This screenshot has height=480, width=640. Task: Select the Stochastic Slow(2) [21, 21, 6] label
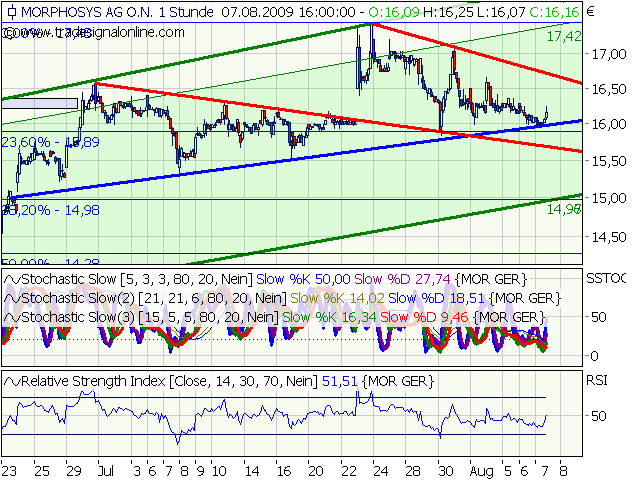point(154,299)
